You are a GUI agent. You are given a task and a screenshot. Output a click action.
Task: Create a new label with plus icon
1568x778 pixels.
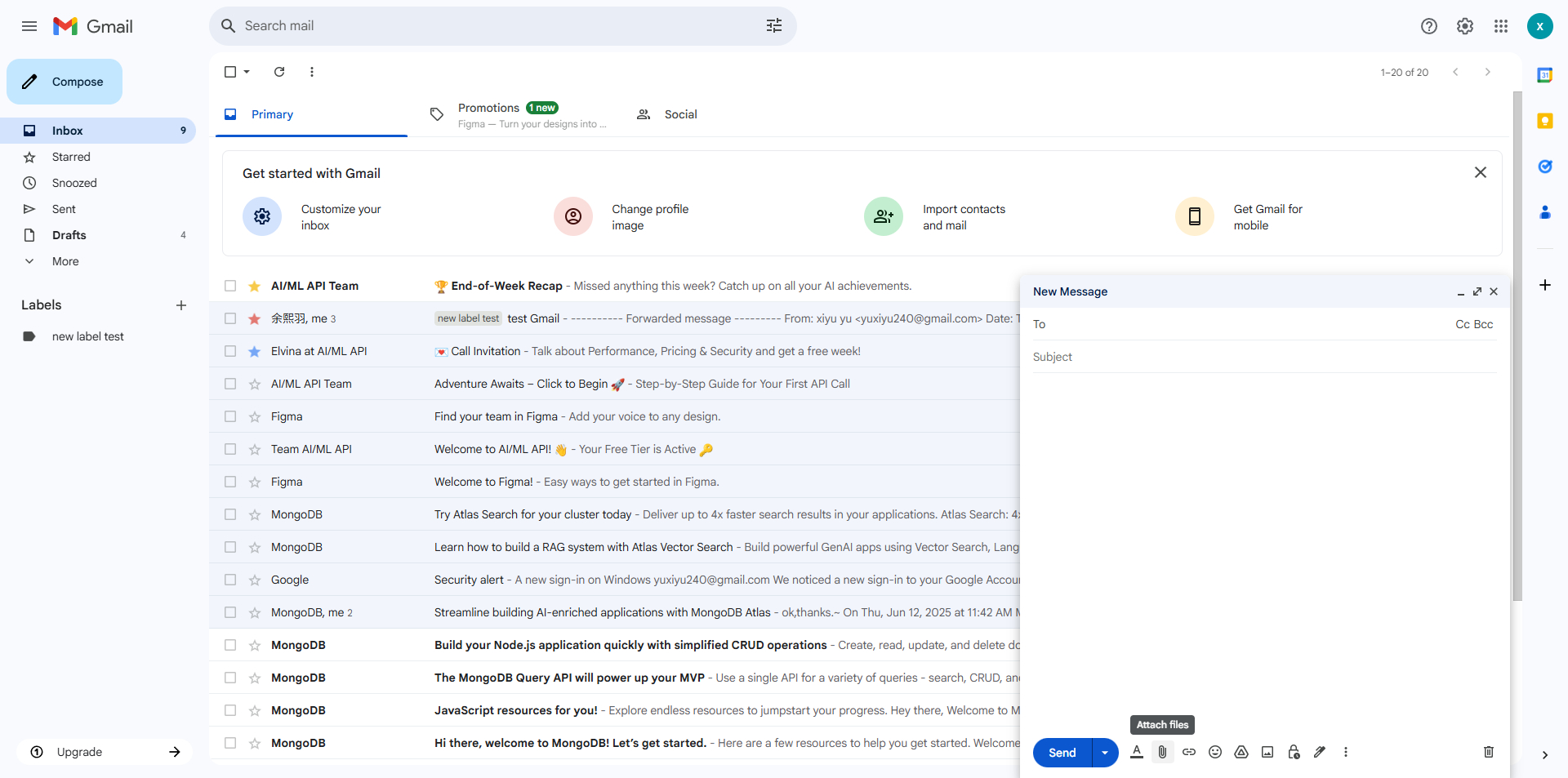pos(181,305)
